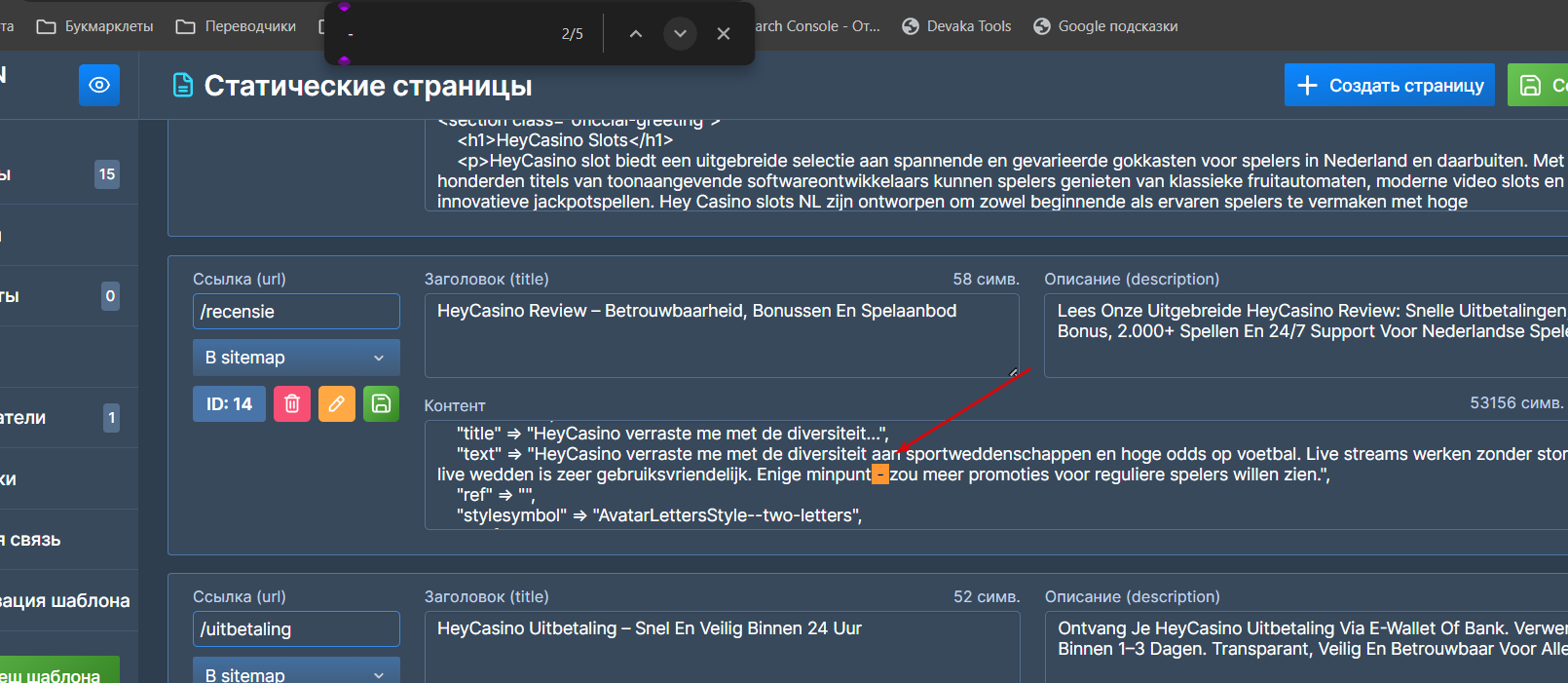Screen dimensions: 1568x683
Task: Toggle the blue eye visibility button
Action: [x=99, y=85]
